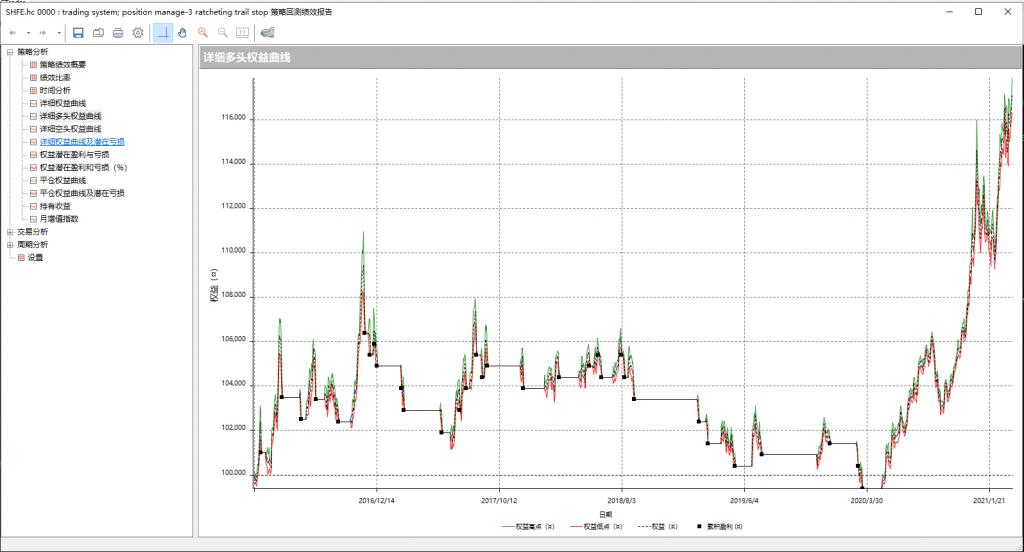
Task: Open the 详细权益曲线及潜在亏损 link
Action: coord(82,142)
